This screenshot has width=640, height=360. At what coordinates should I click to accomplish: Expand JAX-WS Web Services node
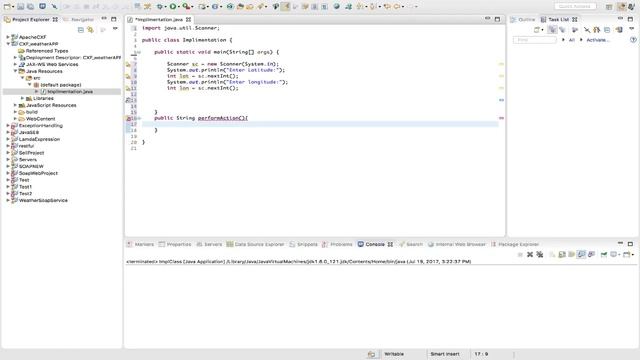tap(15, 64)
